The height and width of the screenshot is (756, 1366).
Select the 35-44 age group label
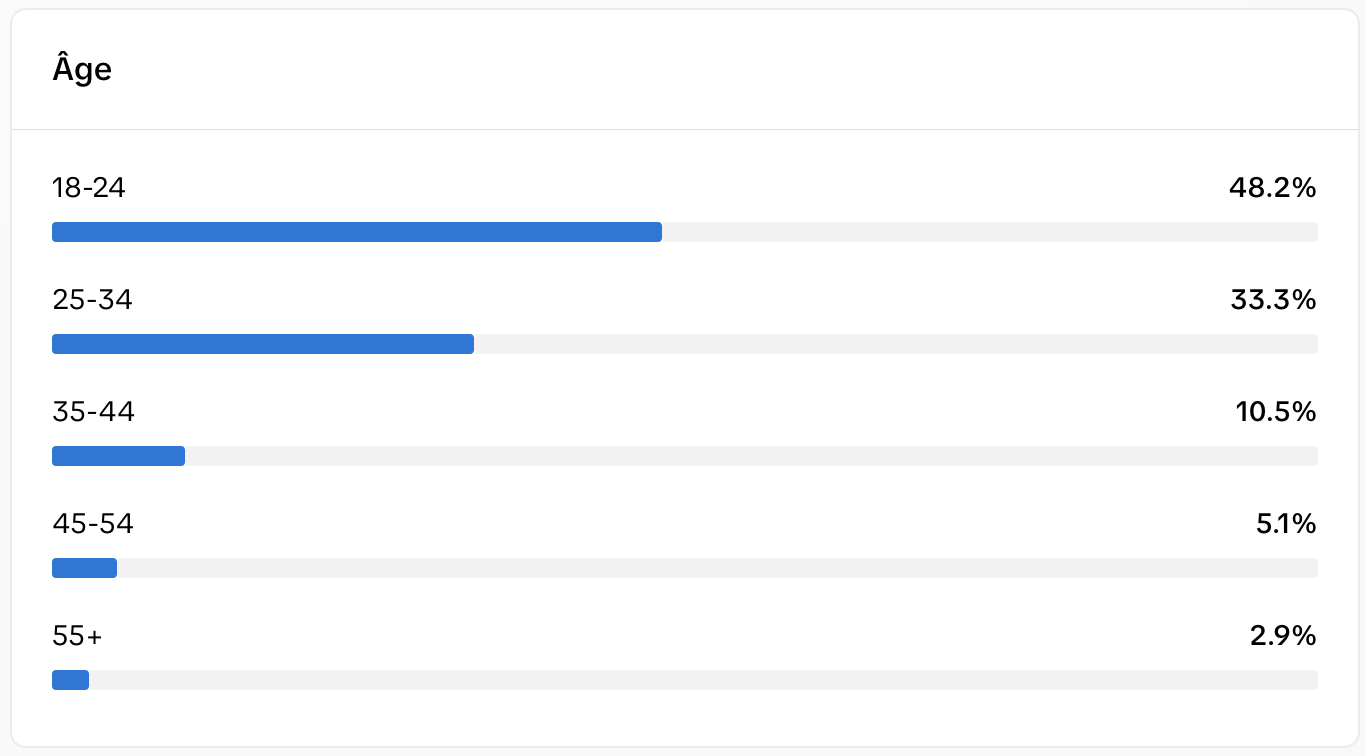click(93, 412)
